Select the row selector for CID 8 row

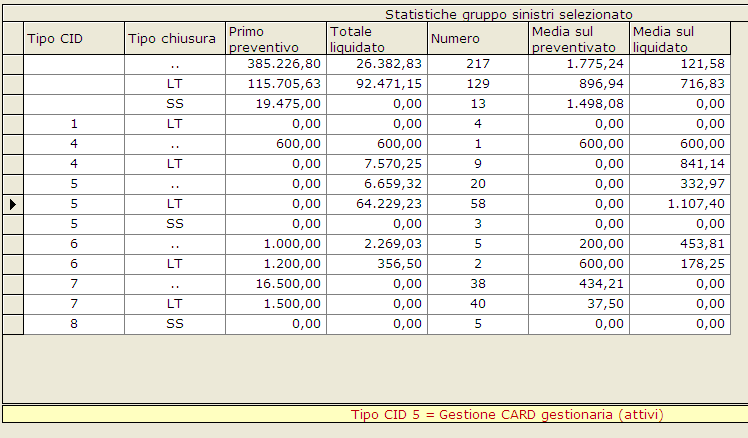click(x=13, y=324)
